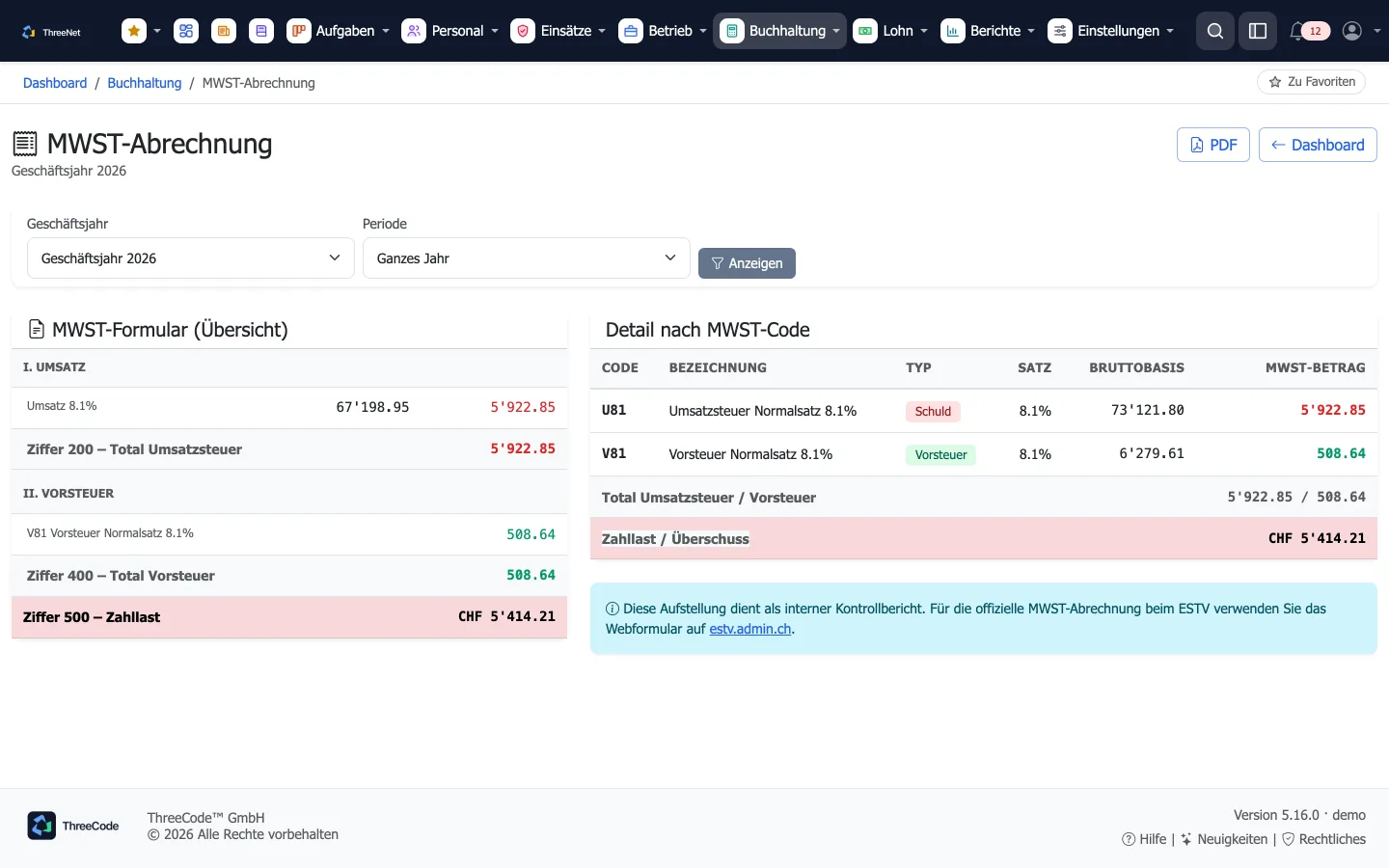The width and height of the screenshot is (1389, 868).
Task: Click the green Vorsteuer type badge
Action: pos(940,454)
